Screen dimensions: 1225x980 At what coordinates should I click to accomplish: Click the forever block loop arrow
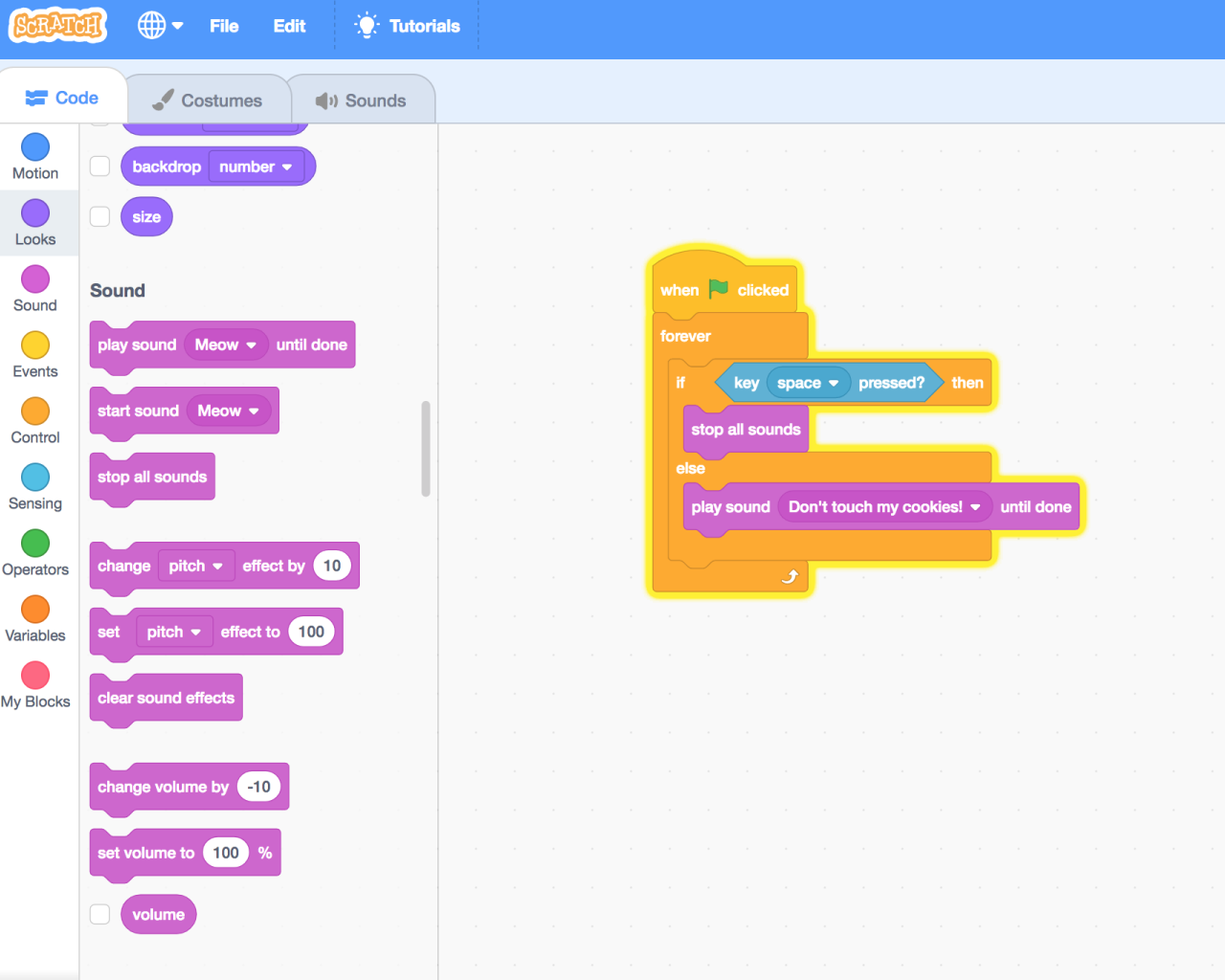[x=790, y=576]
